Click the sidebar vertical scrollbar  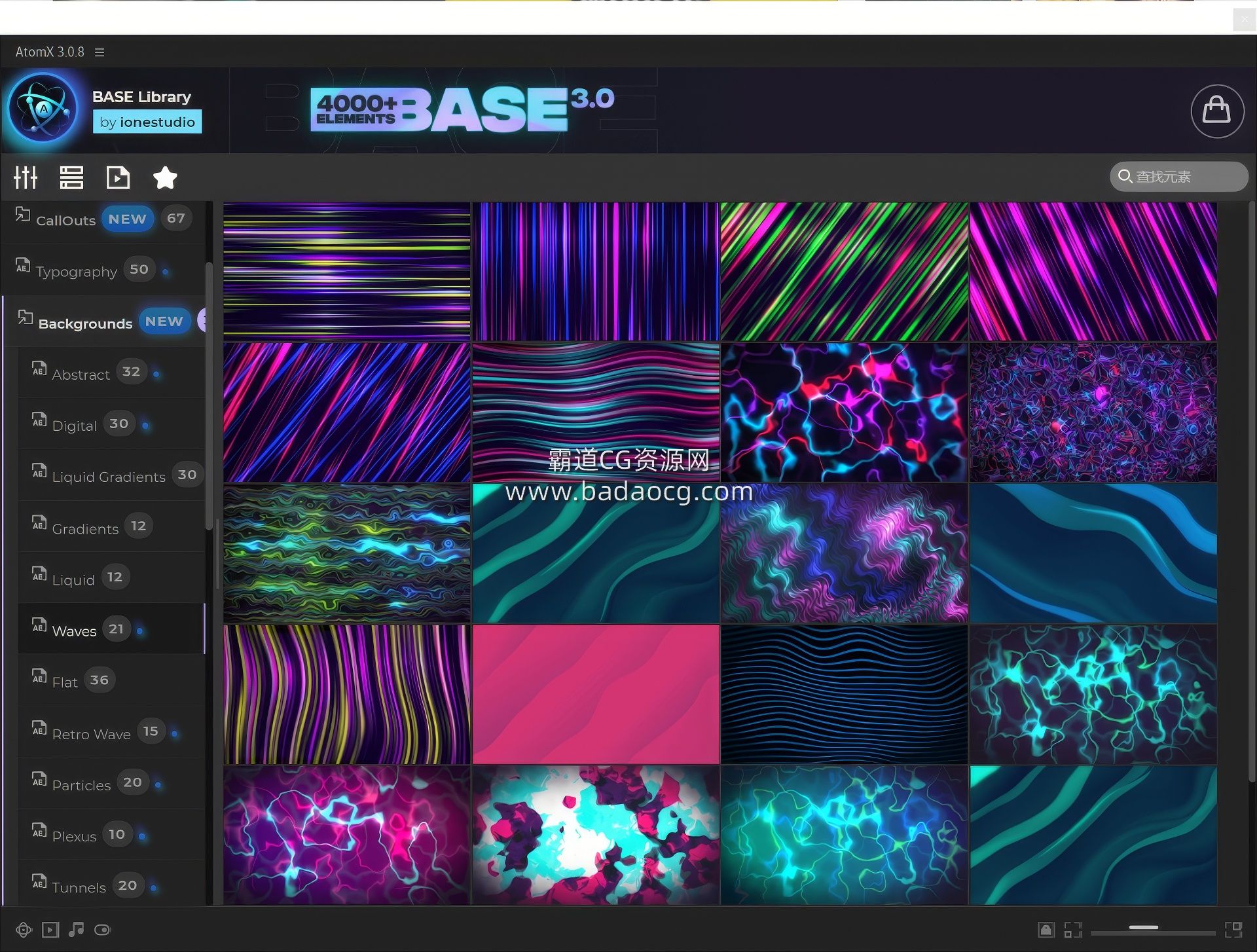tap(209, 396)
